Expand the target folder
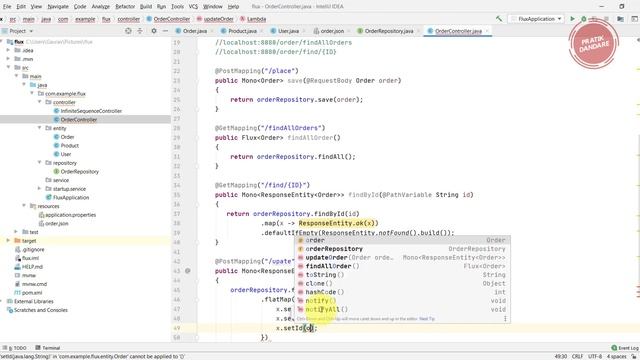Screen dimensions: 640x360 (x=8, y=240)
